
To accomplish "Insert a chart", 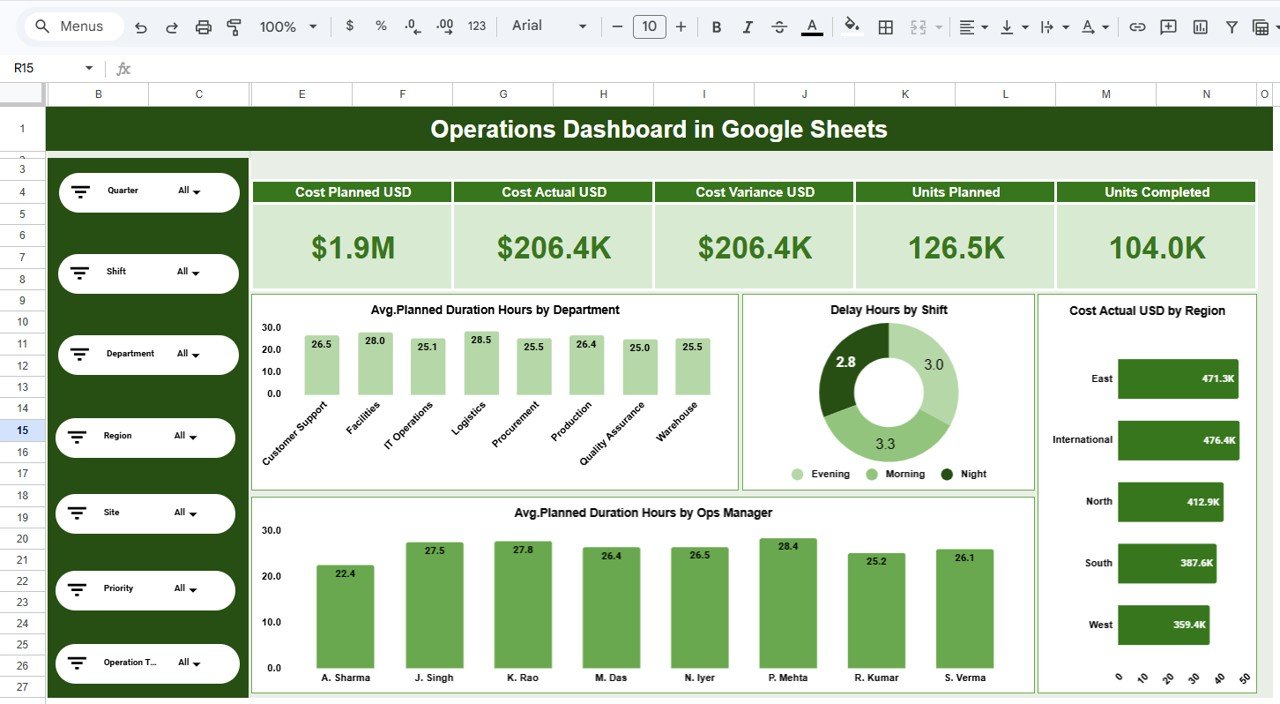I will [1199, 27].
